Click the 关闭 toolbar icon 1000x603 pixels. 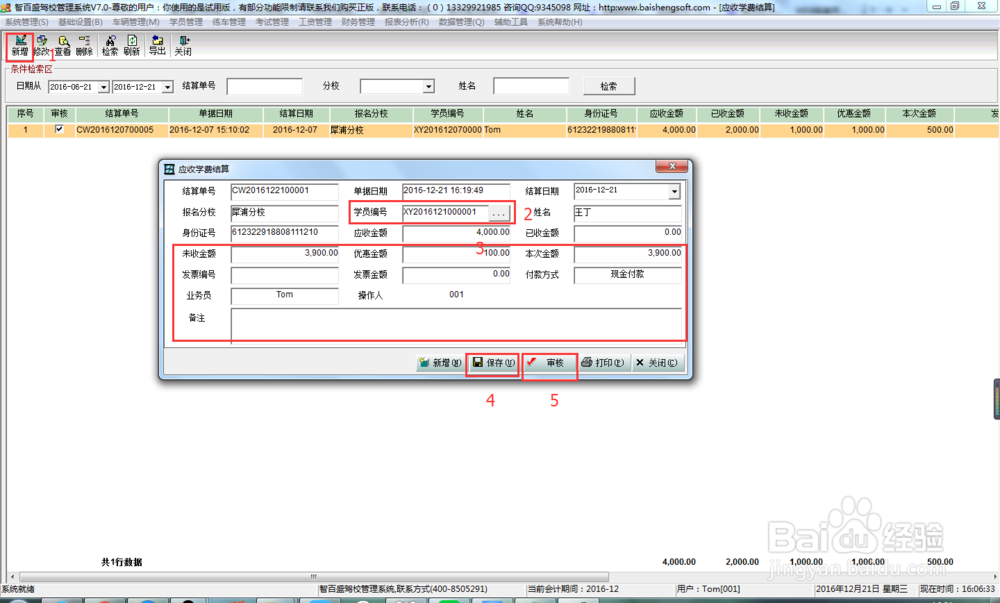coord(183,45)
